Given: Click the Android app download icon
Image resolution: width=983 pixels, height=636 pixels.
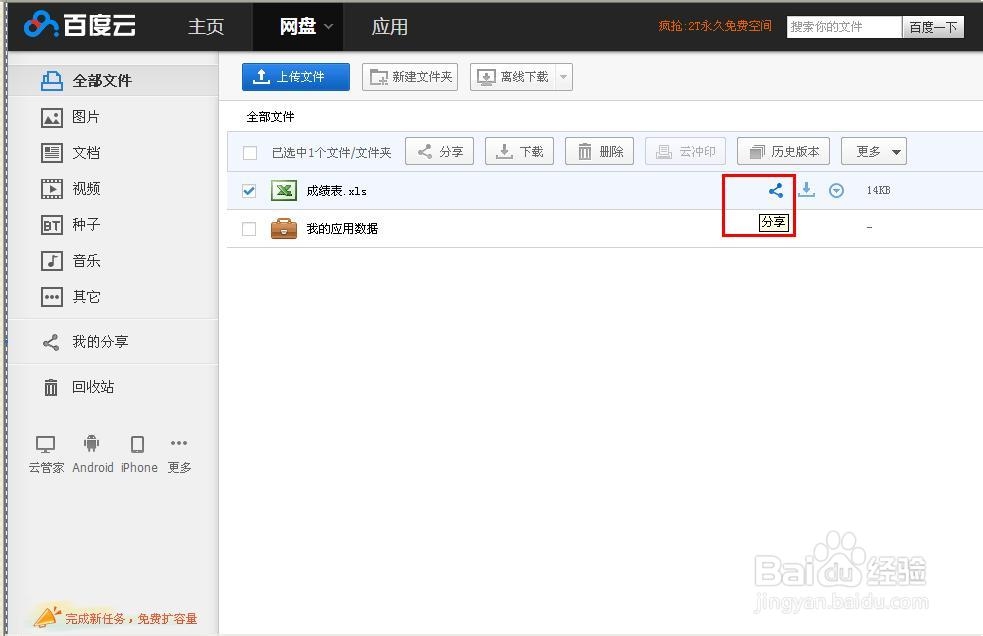Looking at the screenshot, I should point(92,444).
